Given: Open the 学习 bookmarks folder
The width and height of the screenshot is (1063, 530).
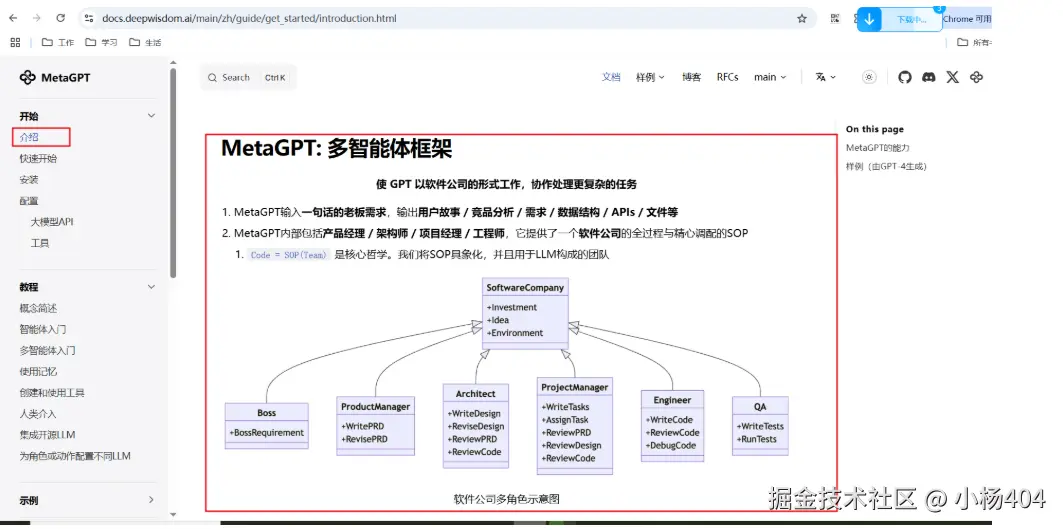Looking at the screenshot, I should click(101, 42).
